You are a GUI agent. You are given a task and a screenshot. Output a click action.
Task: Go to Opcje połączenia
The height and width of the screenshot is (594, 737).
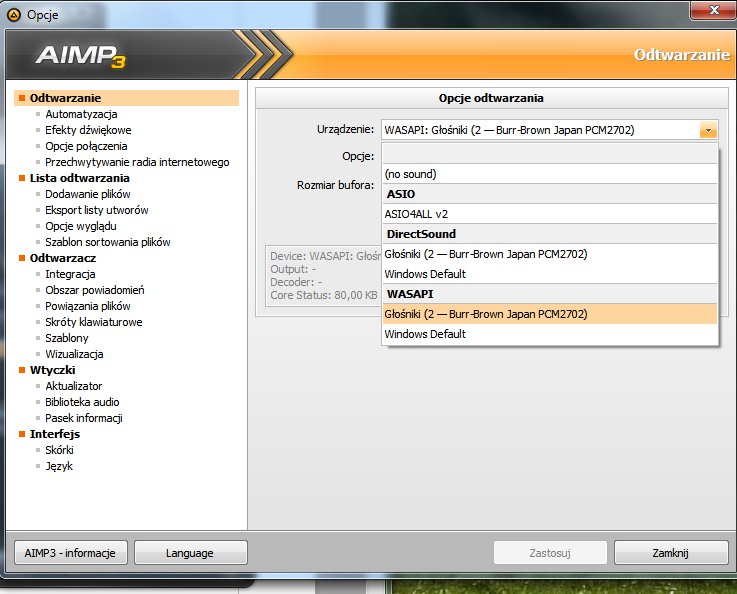[x=86, y=146]
